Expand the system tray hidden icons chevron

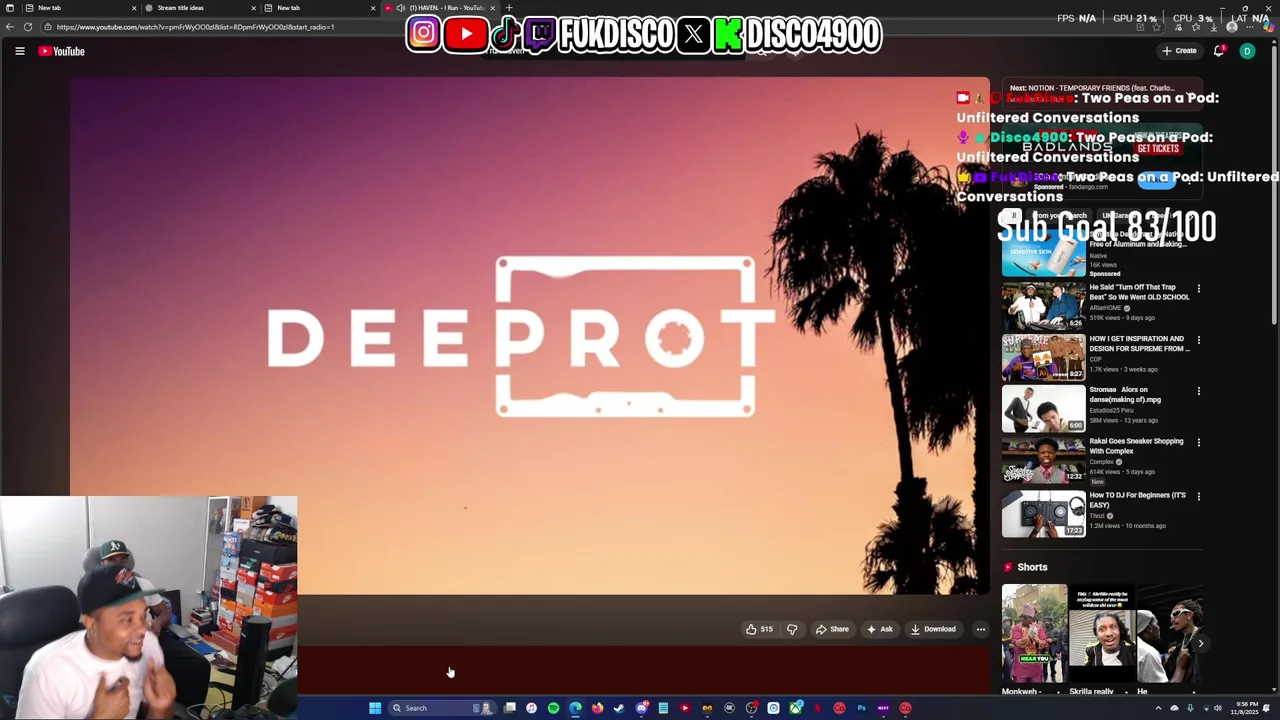1158,708
